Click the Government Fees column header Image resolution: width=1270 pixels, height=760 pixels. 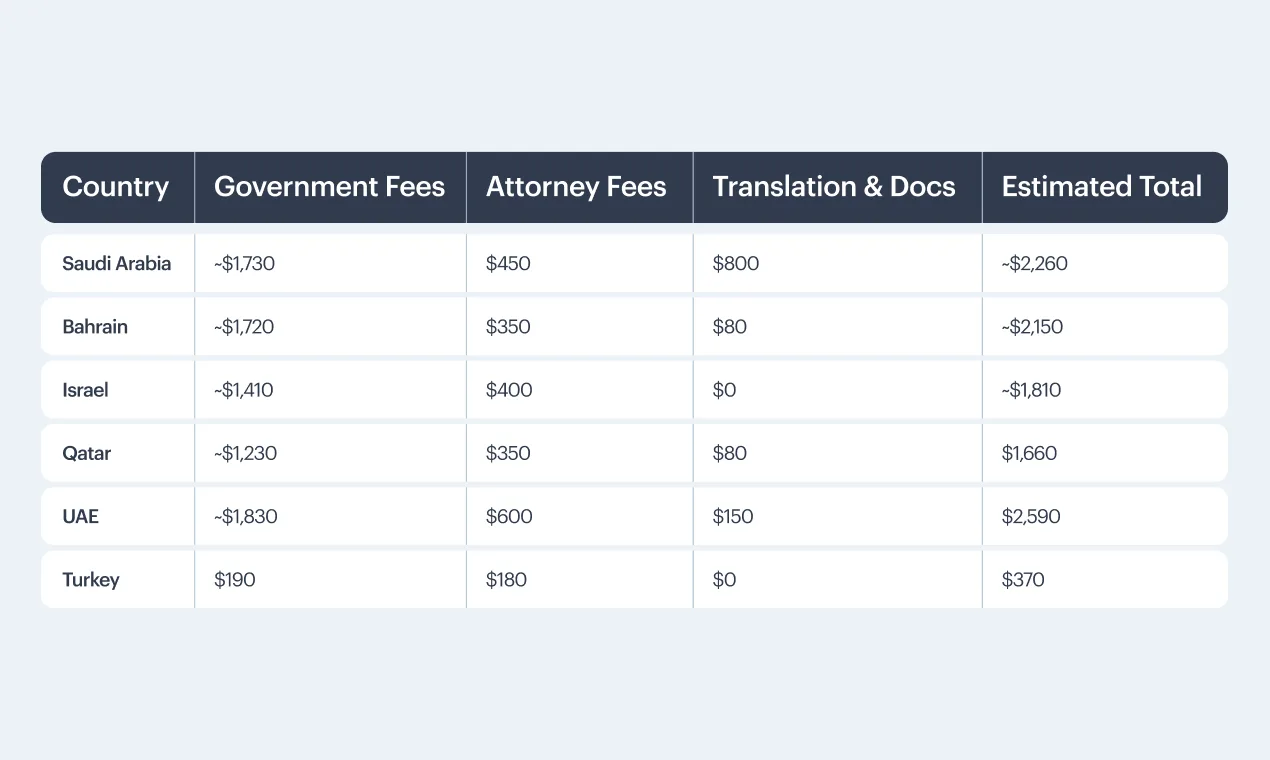pyautogui.click(x=329, y=187)
